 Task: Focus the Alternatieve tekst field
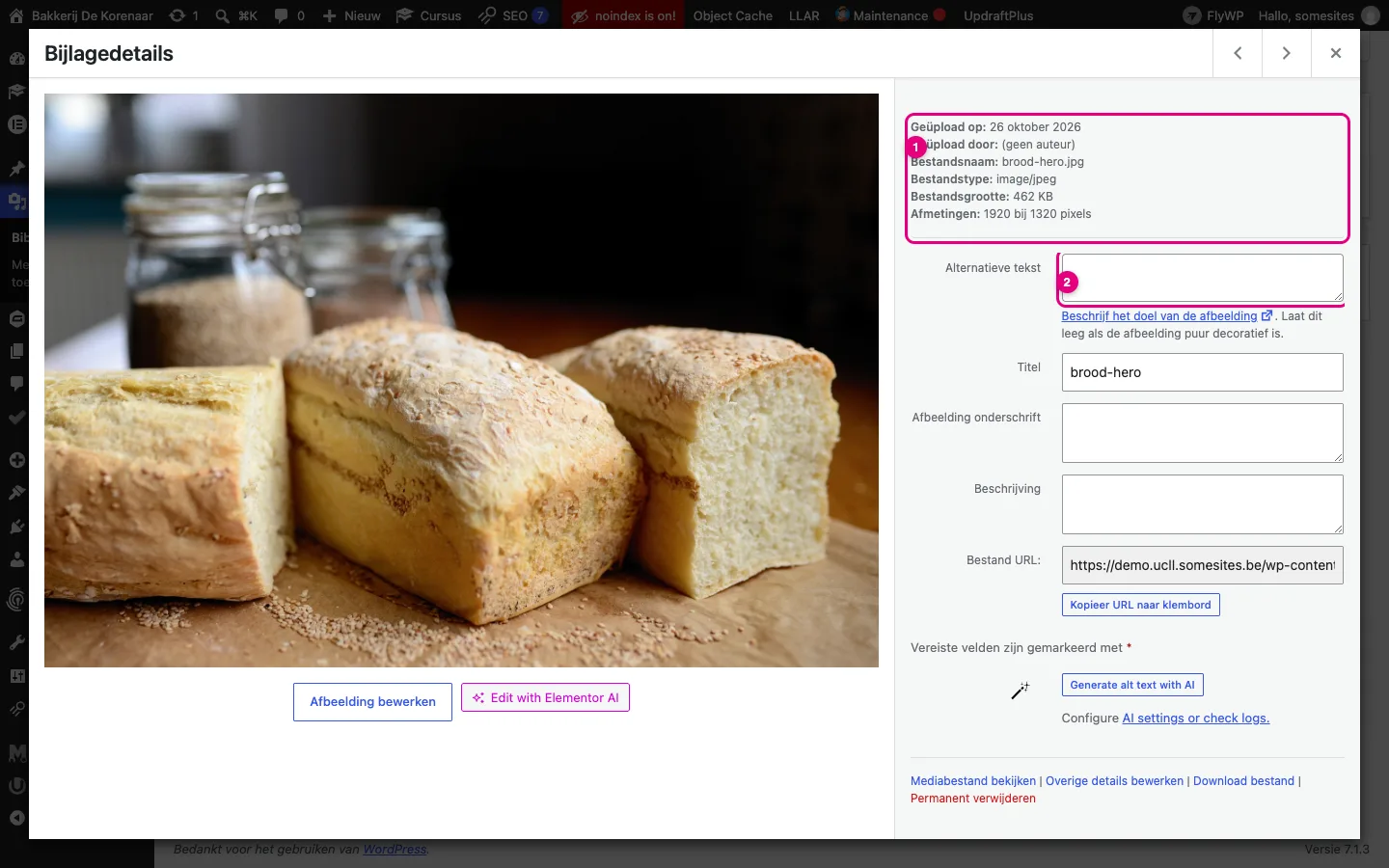pyautogui.click(x=1202, y=278)
